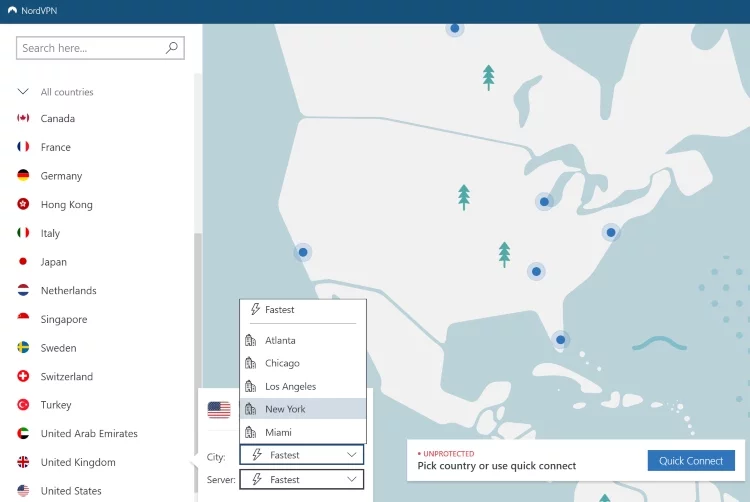Screen dimensions: 750x502
Task: Focus the Search here input field
Action: 90,47
